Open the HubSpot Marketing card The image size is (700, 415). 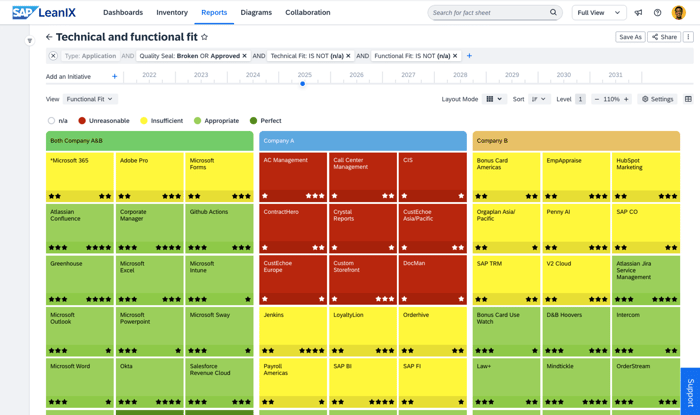(646, 177)
